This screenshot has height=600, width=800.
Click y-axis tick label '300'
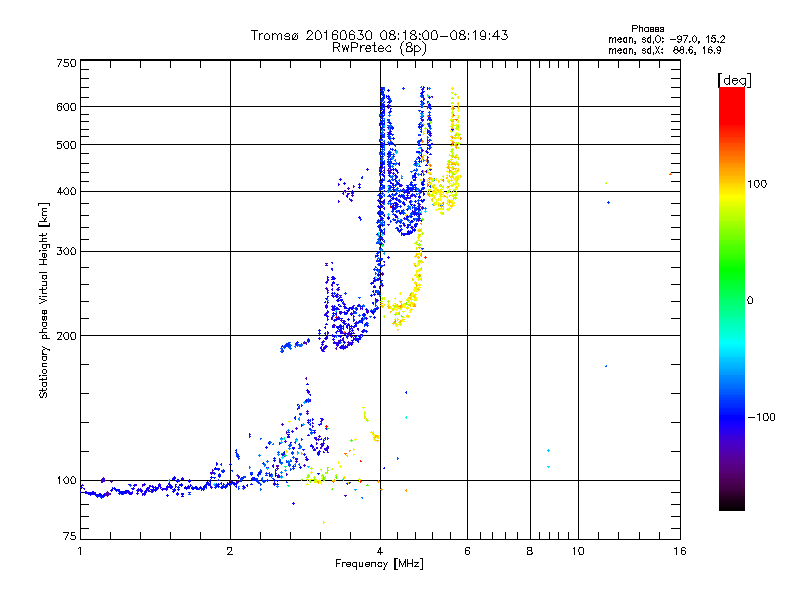click(x=66, y=252)
